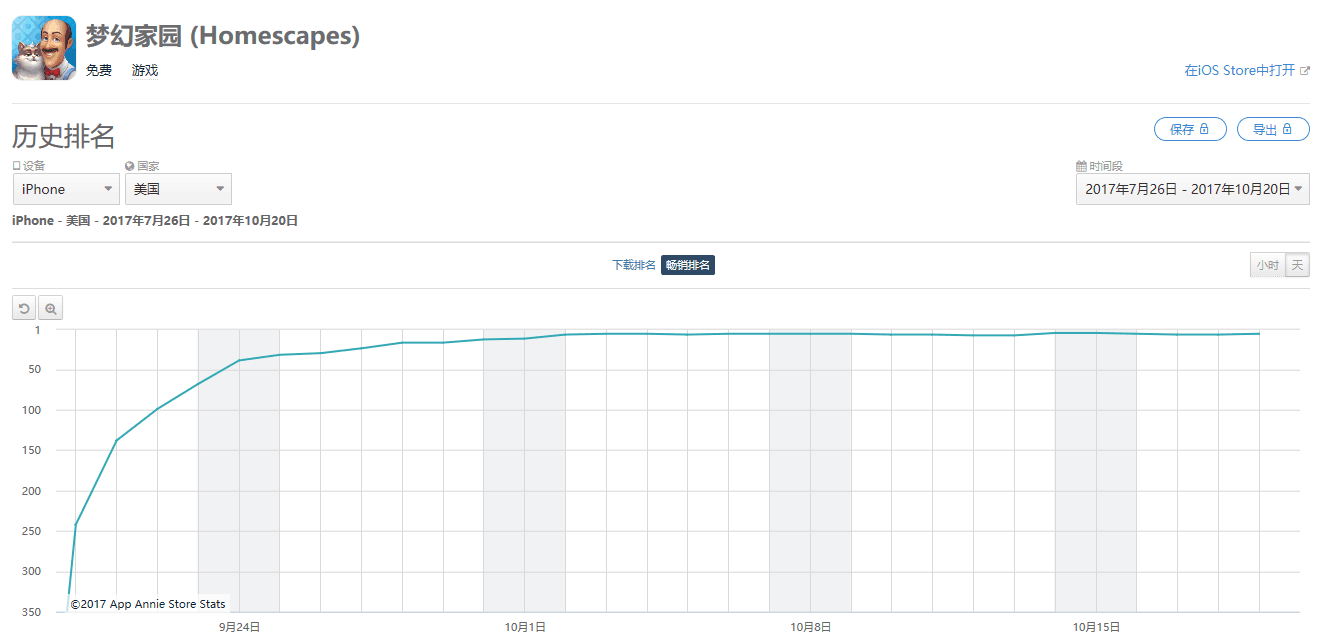Open the iPhone device dropdown
Image resolution: width=1321 pixels, height=642 pixels.
(x=66, y=189)
